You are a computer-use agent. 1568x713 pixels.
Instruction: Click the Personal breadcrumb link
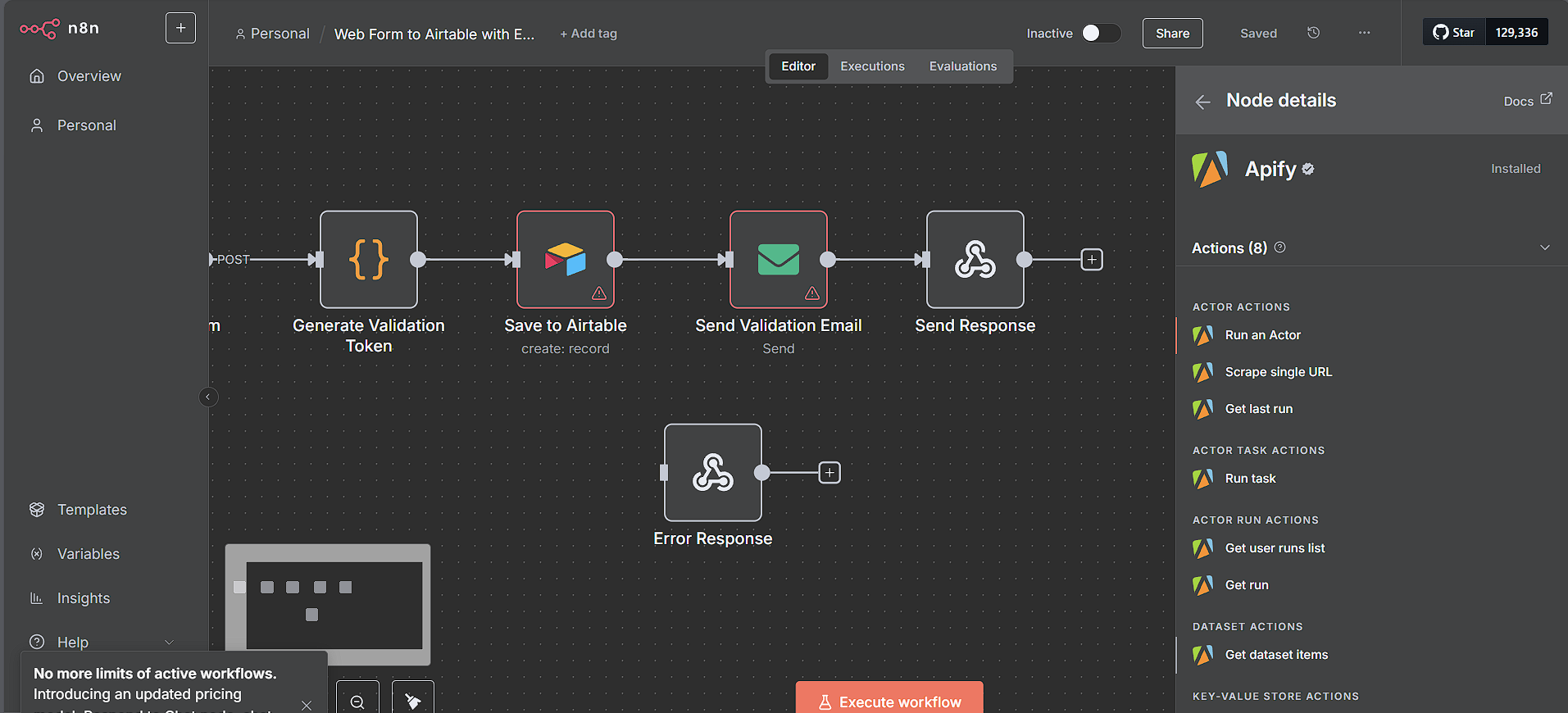(272, 34)
